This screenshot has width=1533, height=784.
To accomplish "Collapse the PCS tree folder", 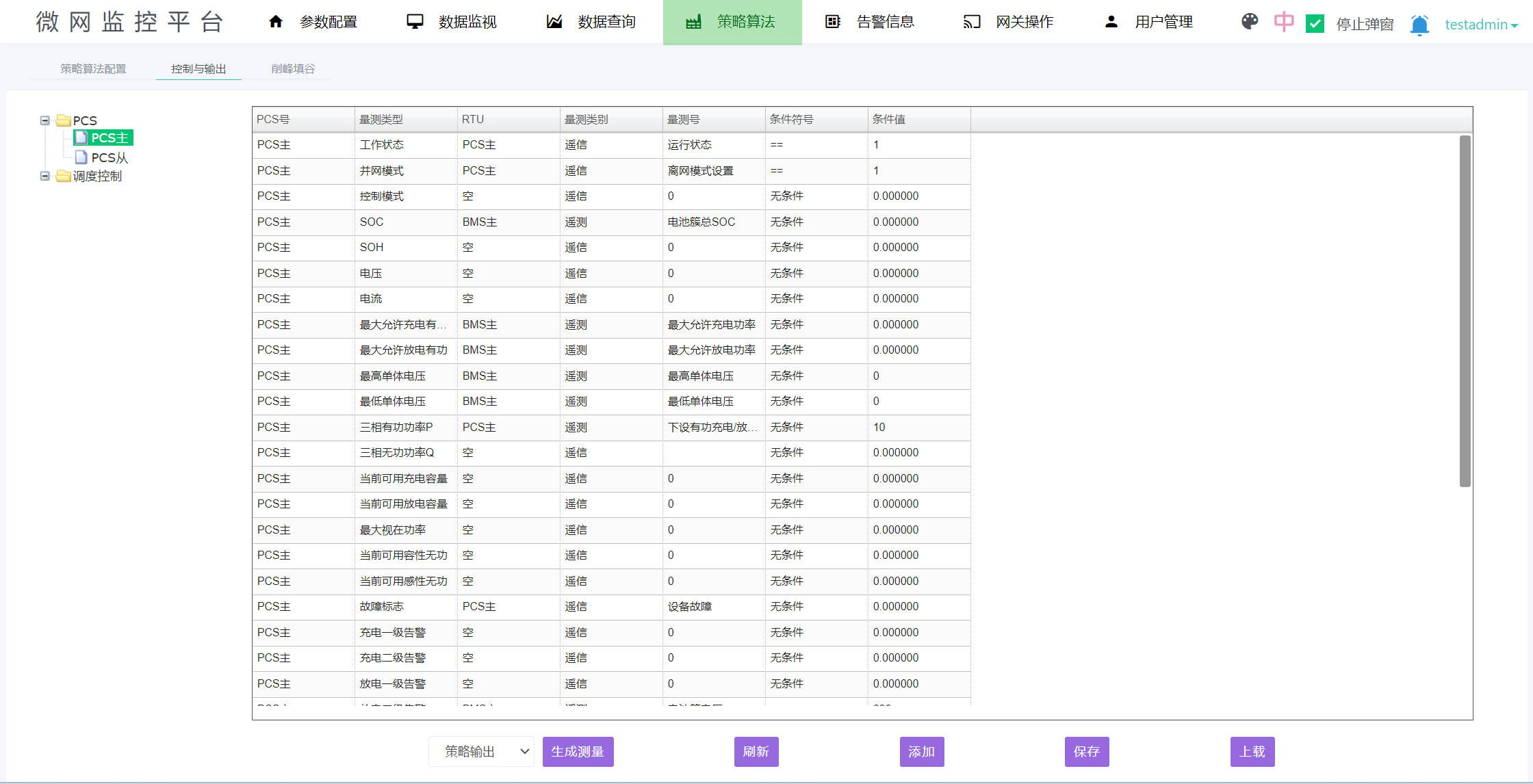I will 45,120.
